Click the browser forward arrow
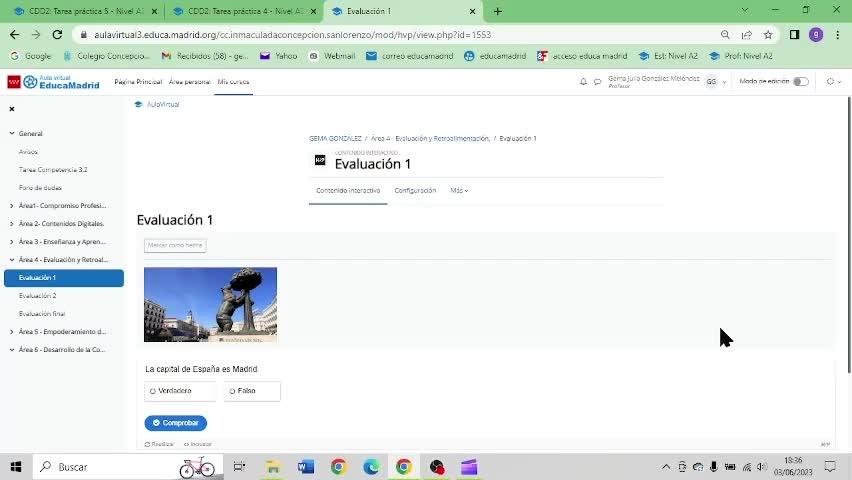The width and height of the screenshot is (852, 480). coord(36,35)
